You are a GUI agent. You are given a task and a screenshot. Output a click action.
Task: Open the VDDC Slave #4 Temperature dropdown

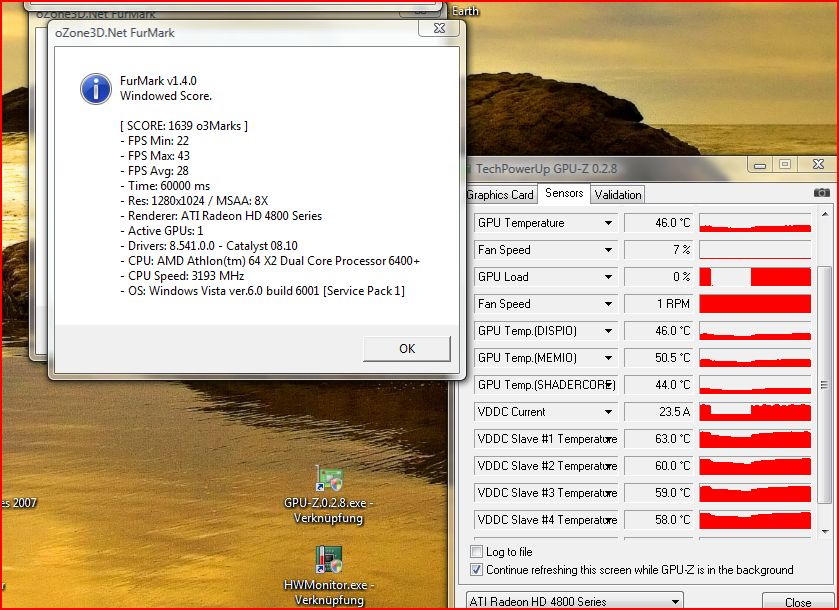point(608,520)
